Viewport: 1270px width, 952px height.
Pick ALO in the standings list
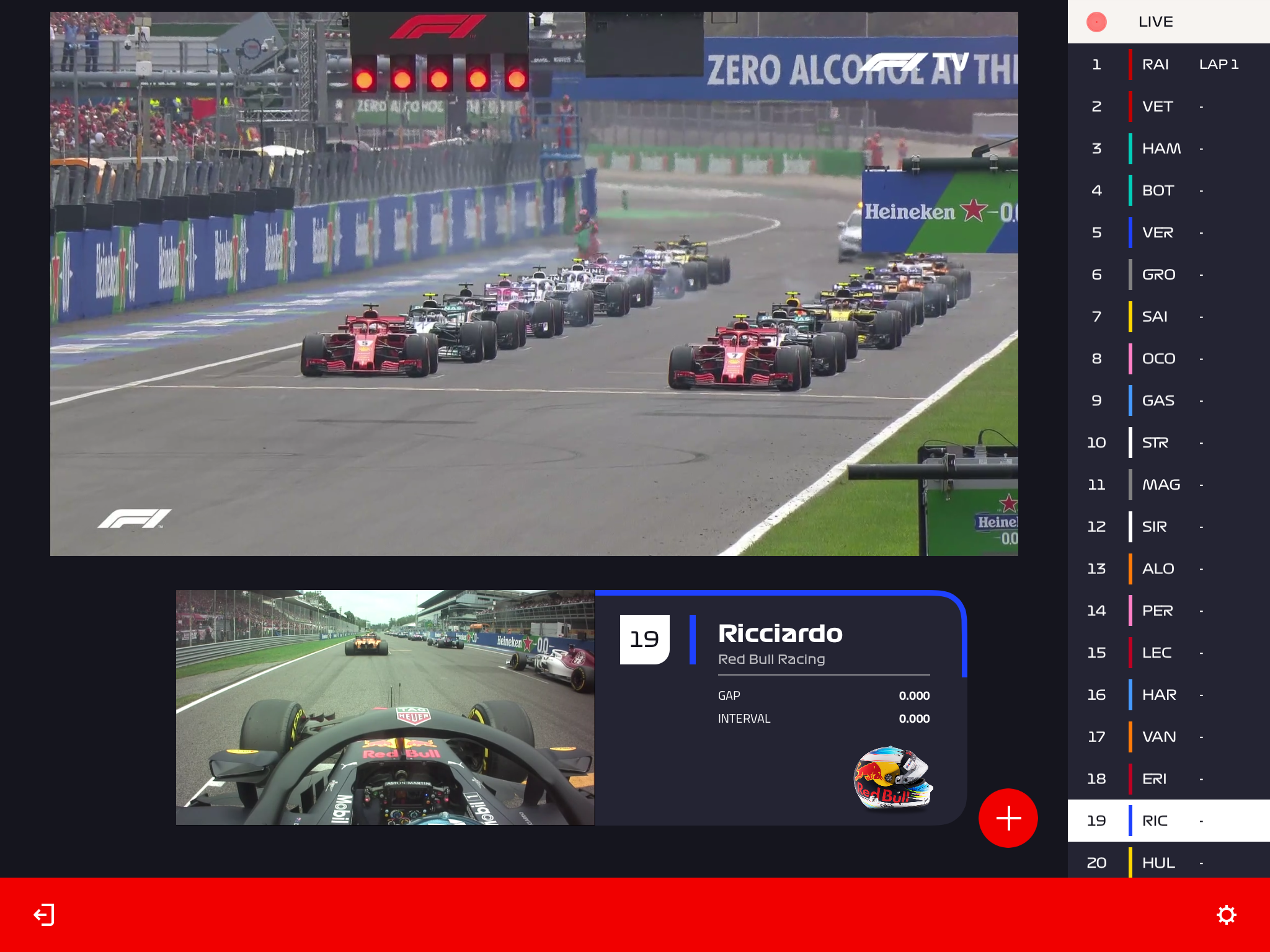coord(1158,568)
